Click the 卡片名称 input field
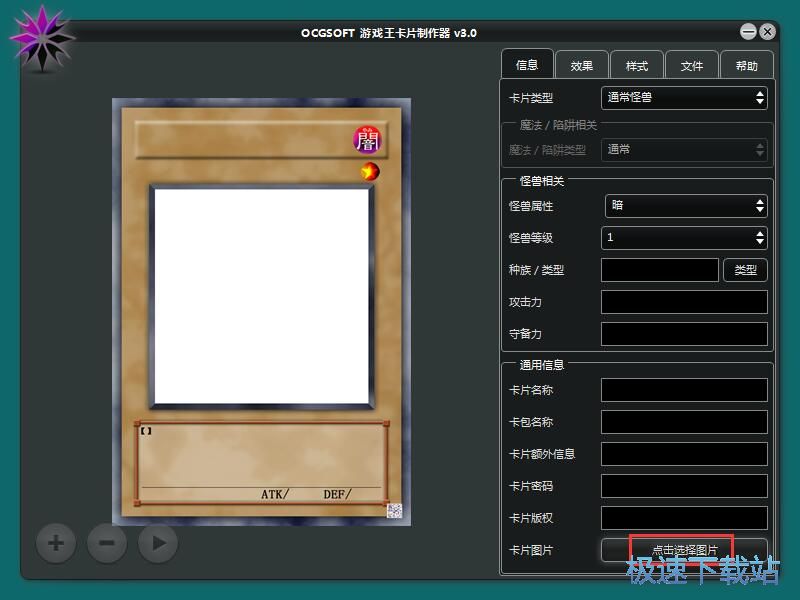This screenshot has height=600, width=800. coord(684,390)
